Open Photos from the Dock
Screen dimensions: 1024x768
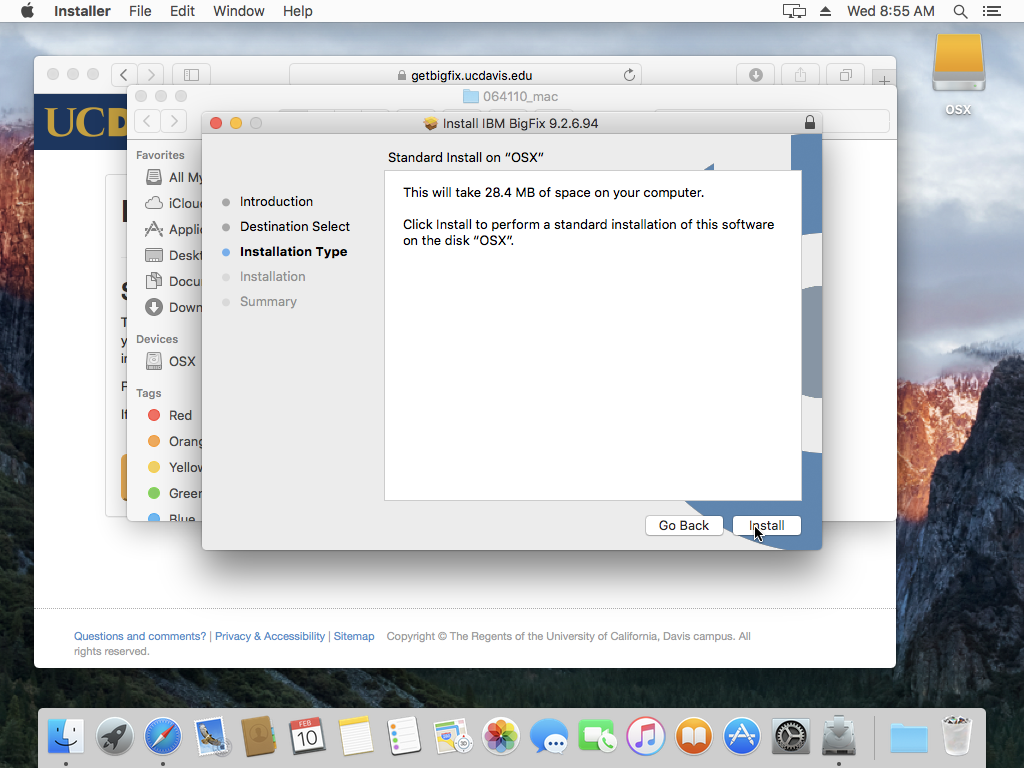click(500, 737)
